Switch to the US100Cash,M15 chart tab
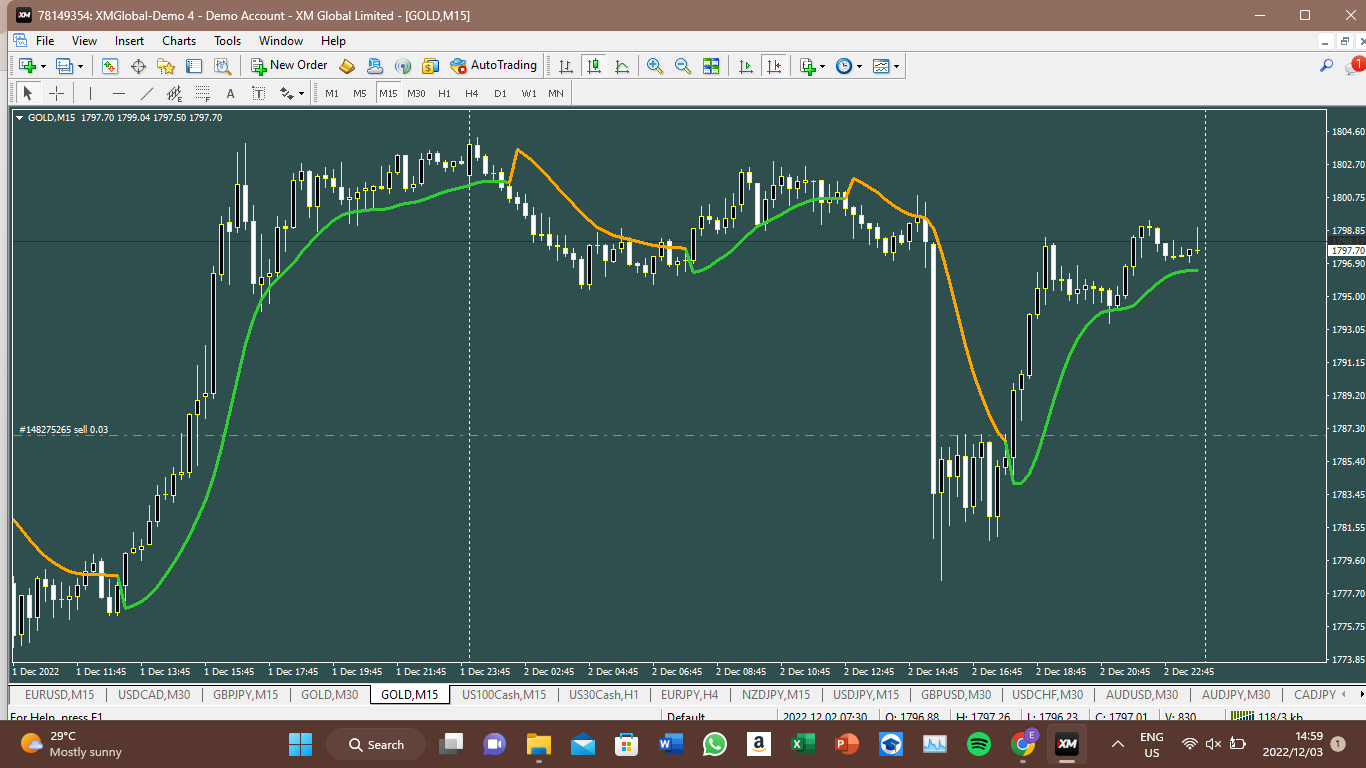This screenshot has width=1366, height=768. (x=504, y=695)
